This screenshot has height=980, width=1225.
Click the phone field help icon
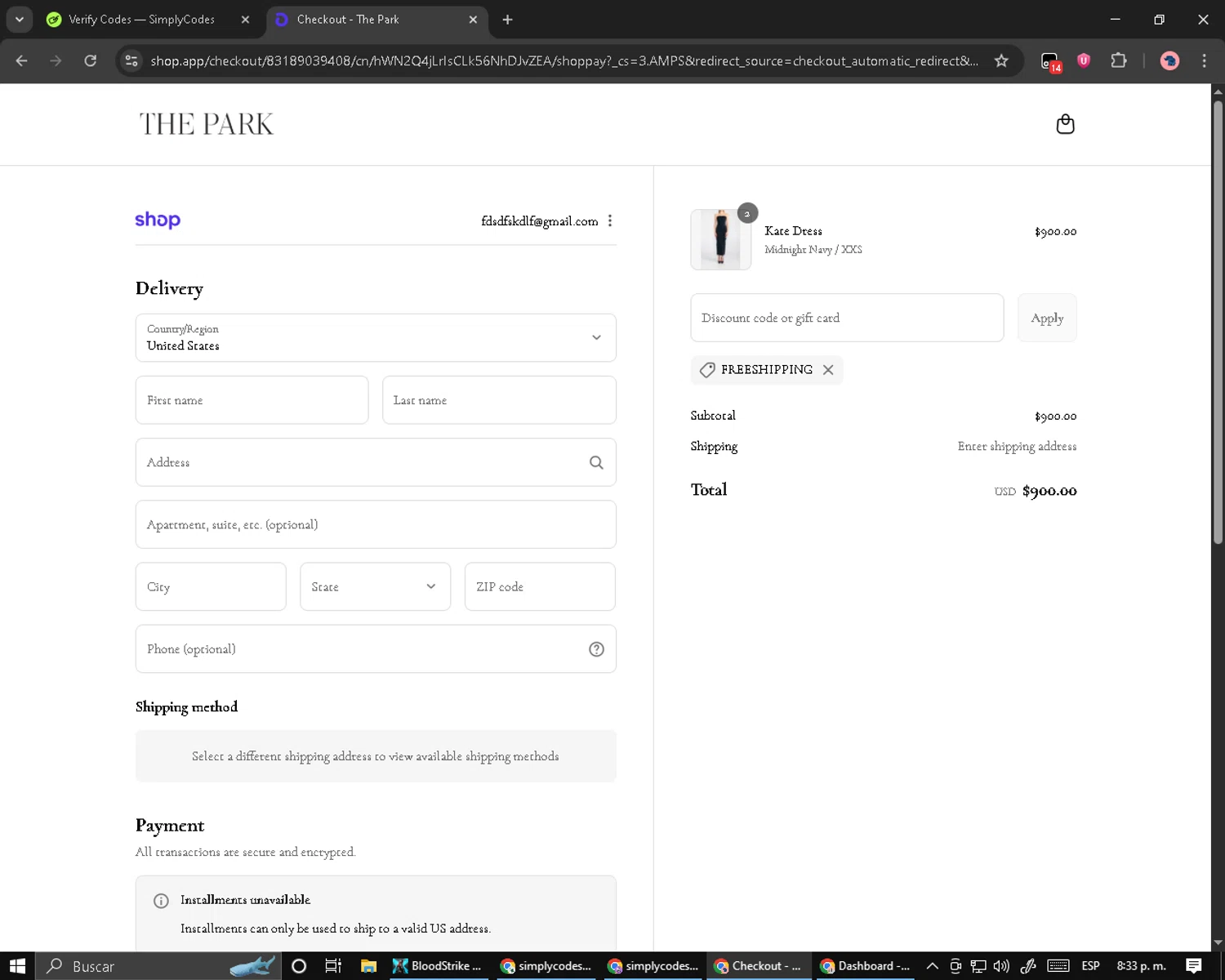[x=596, y=649]
